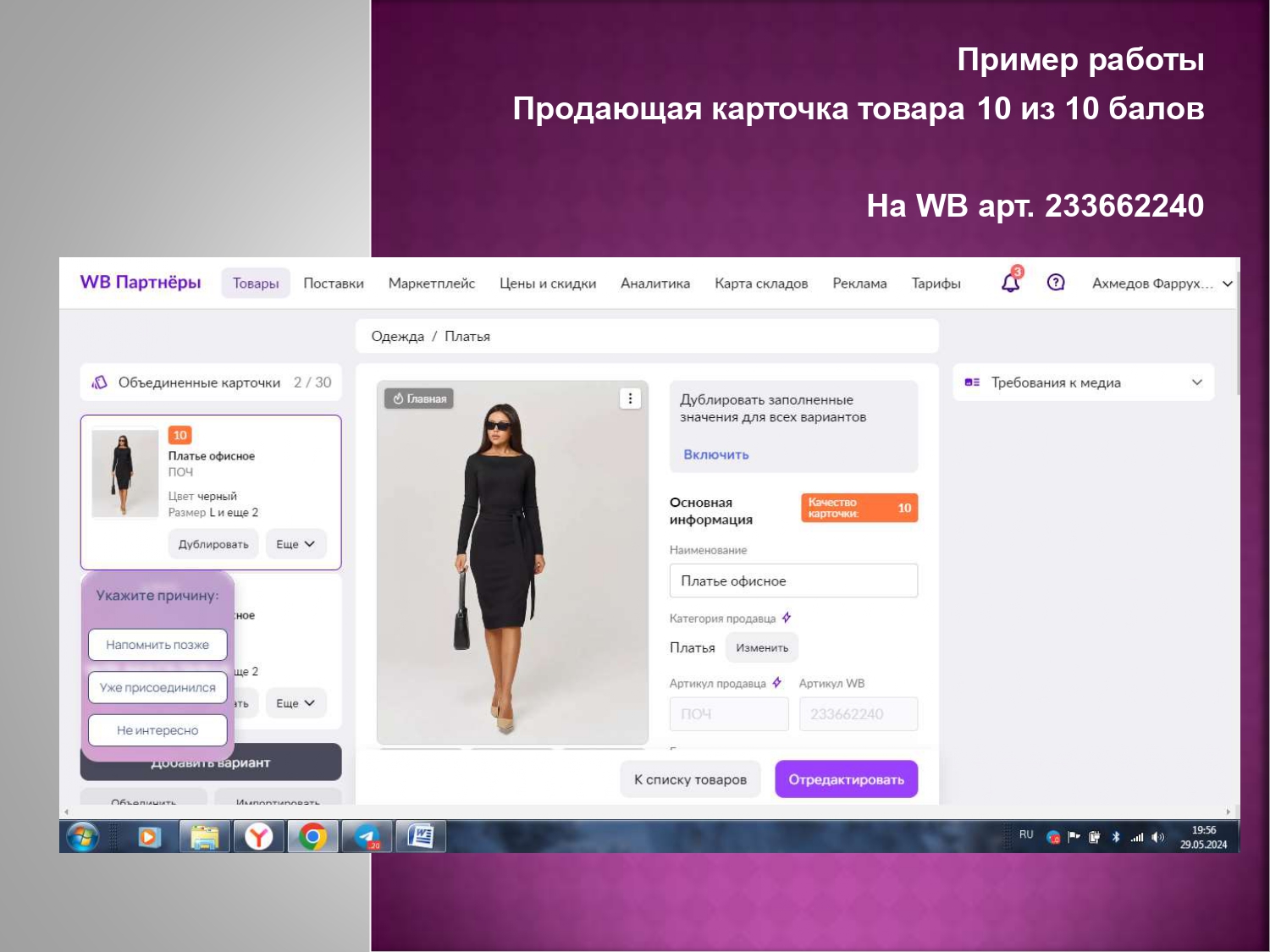
Task: Open the Маркетплейс menu item
Action: click(432, 283)
